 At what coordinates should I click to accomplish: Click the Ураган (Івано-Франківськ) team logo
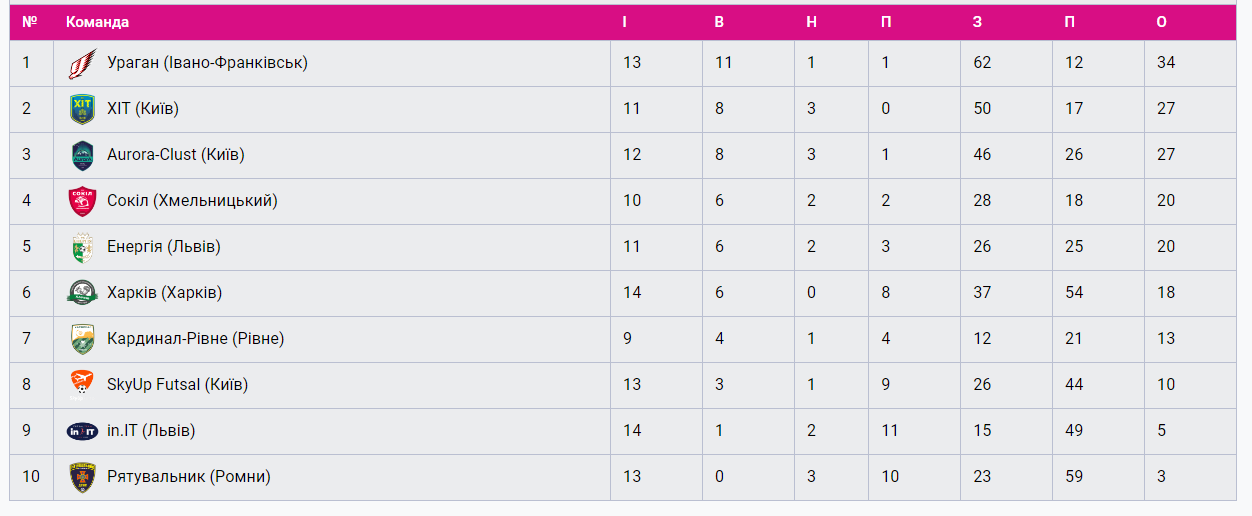[82, 63]
